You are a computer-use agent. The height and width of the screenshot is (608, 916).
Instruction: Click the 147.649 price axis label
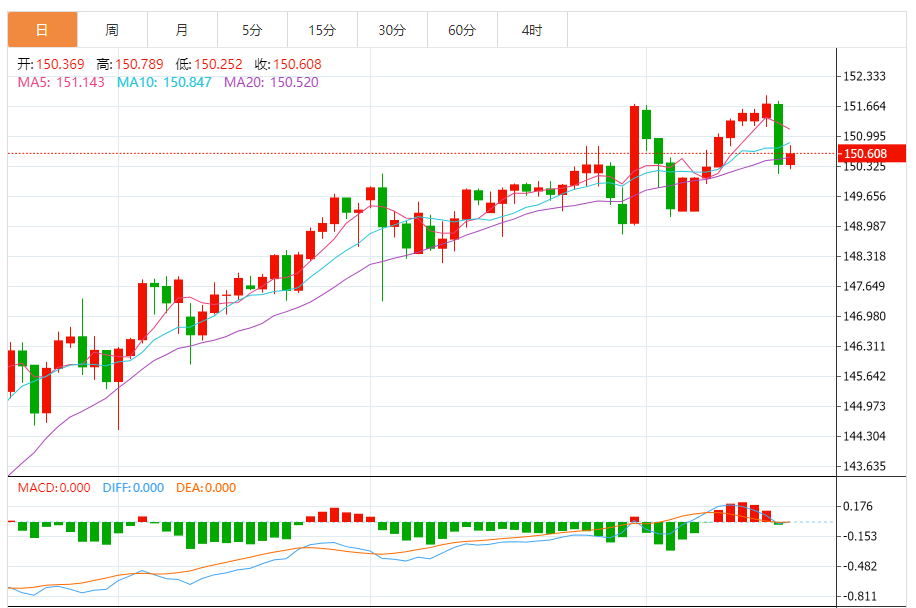[x=864, y=286]
